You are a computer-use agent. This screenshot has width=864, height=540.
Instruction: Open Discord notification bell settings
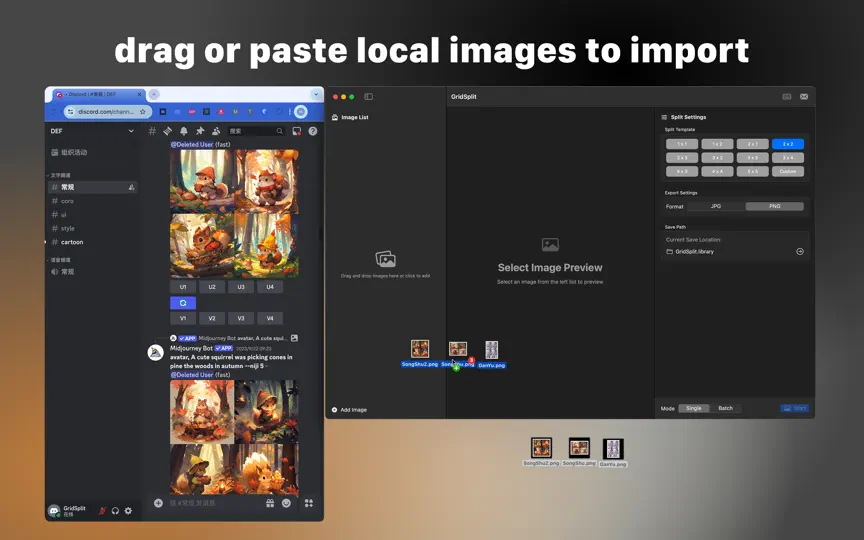pyautogui.click(x=184, y=131)
